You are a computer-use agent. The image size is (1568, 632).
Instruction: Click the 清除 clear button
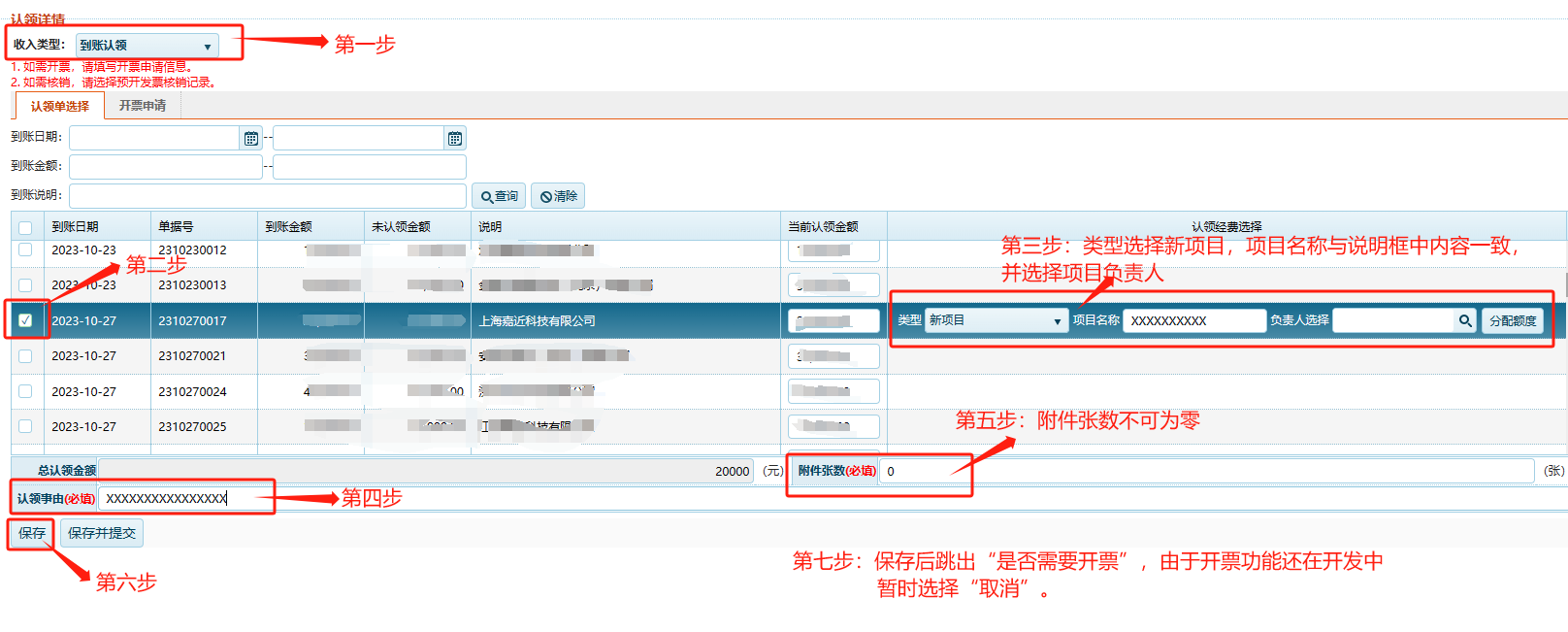559,196
